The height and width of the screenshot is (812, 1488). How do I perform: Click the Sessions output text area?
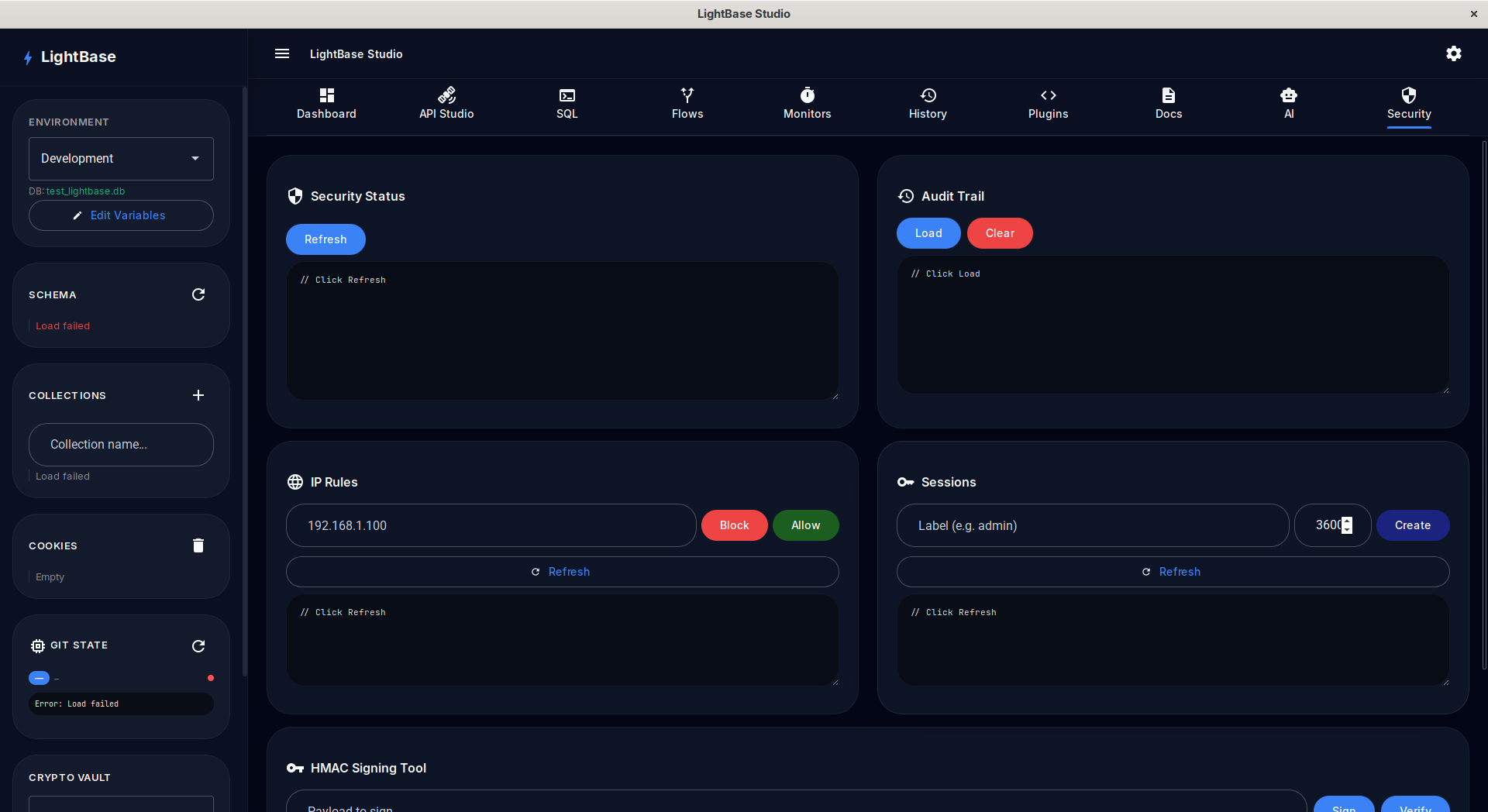pyautogui.click(x=1173, y=640)
